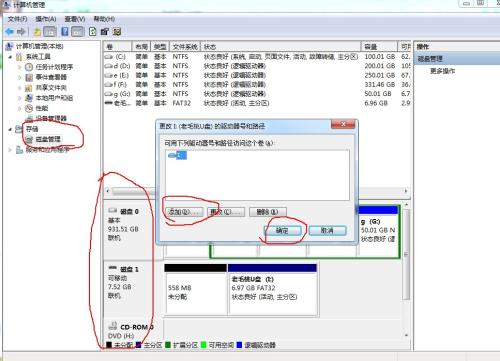Click the dark Properties icon beside Refresh
The width and height of the screenshot is (500, 361).
(105, 32)
